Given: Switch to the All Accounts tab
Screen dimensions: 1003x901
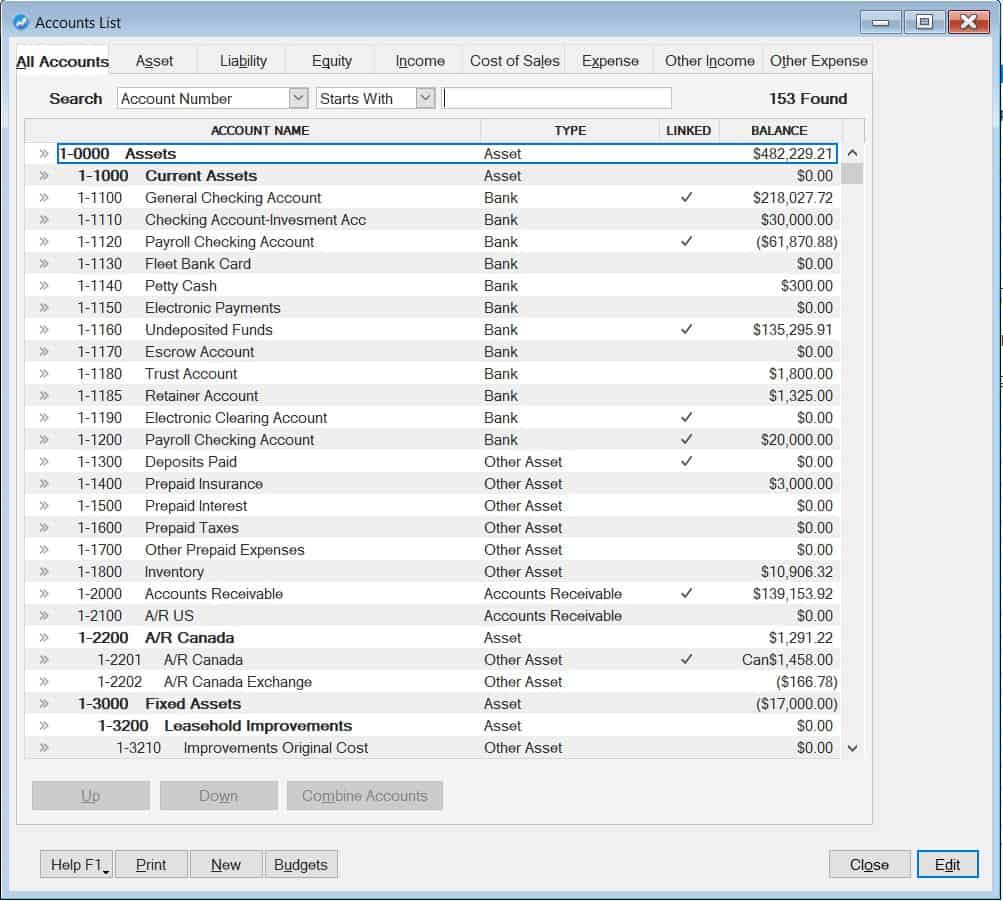Looking at the screenshot, I should [63, 61].
